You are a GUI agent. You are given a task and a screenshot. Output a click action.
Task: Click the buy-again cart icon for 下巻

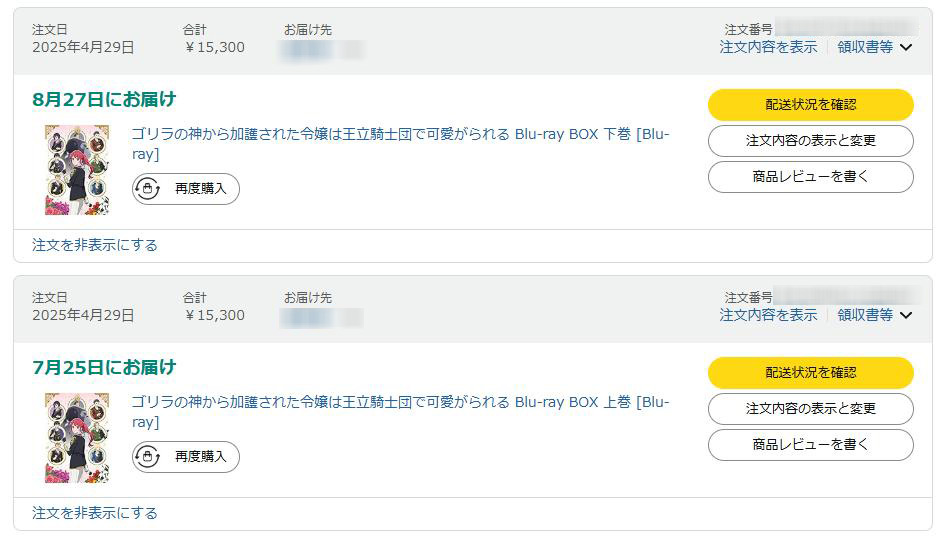tap(147, 189)
